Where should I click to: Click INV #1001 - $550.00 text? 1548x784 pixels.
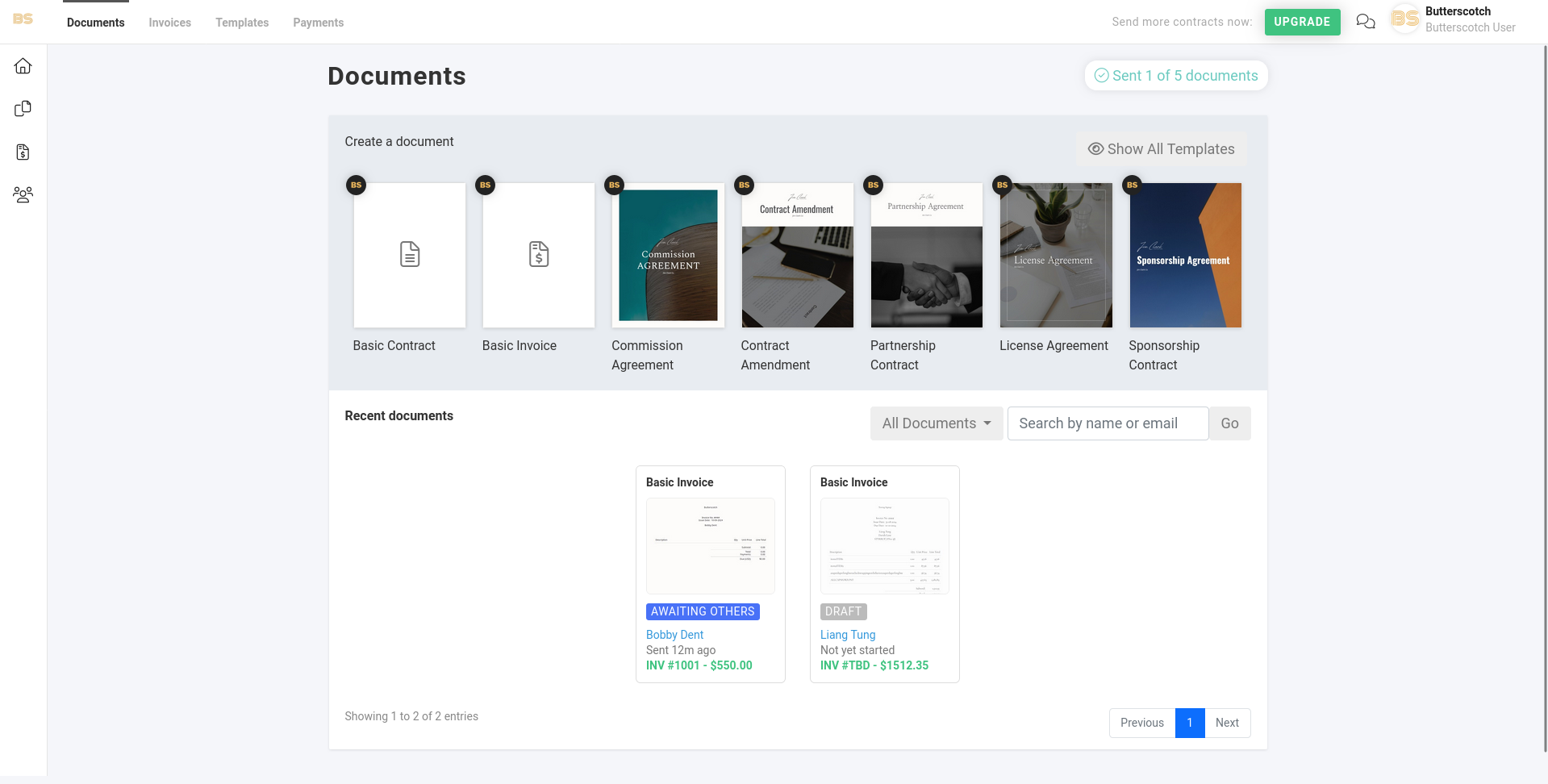(x=699, y=665)
